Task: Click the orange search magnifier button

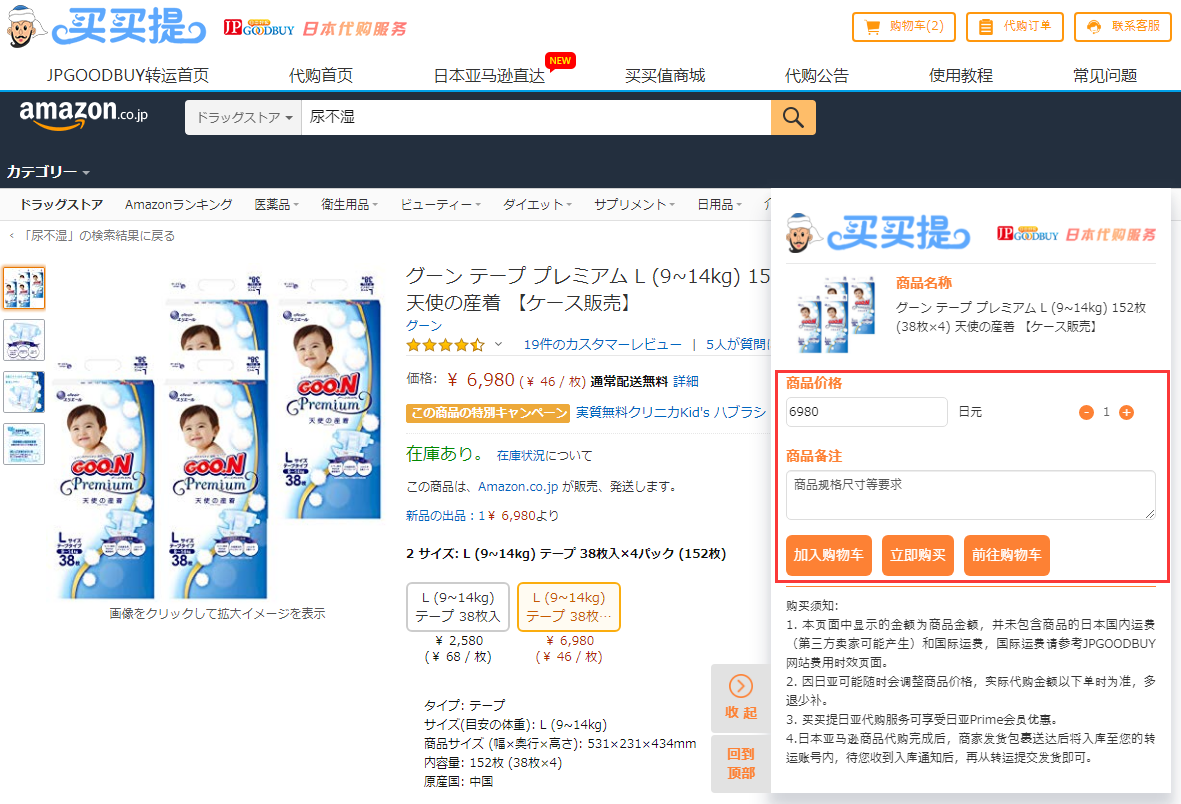Action: pos(793,118)
